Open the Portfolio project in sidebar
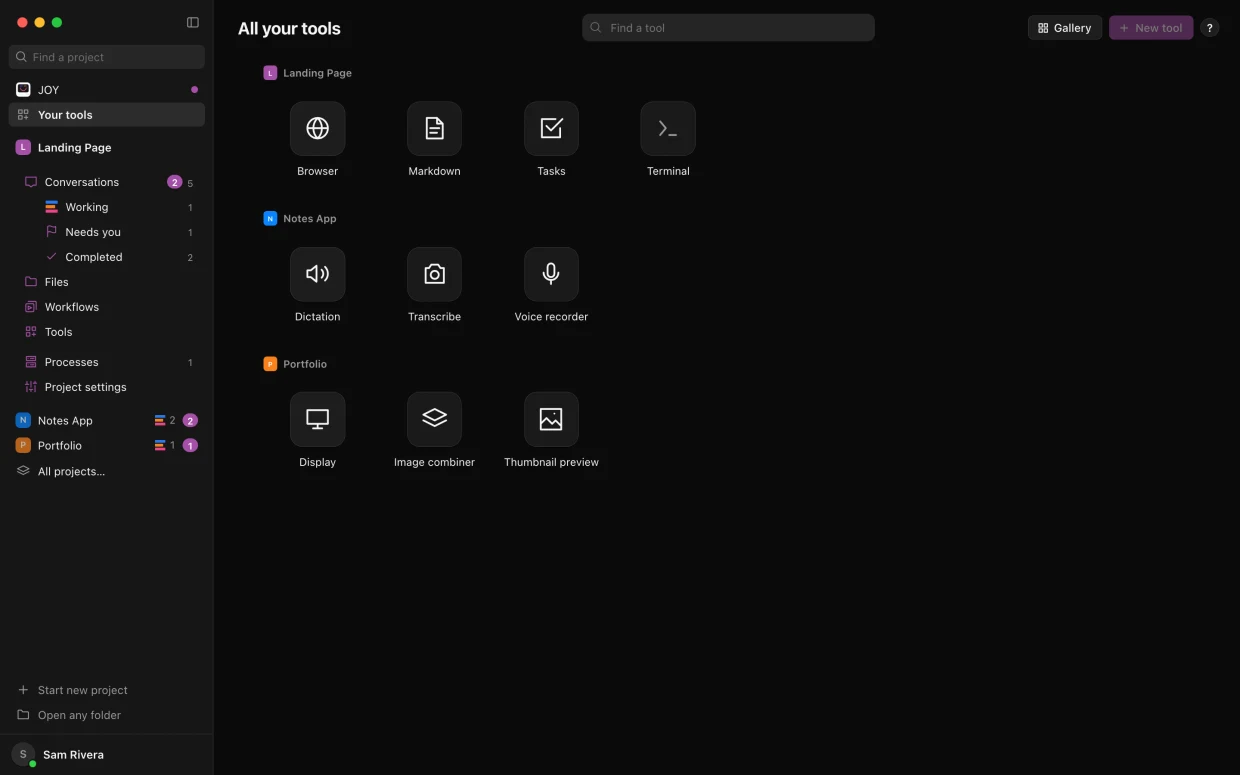1240x775 pixels. (107, 445)
